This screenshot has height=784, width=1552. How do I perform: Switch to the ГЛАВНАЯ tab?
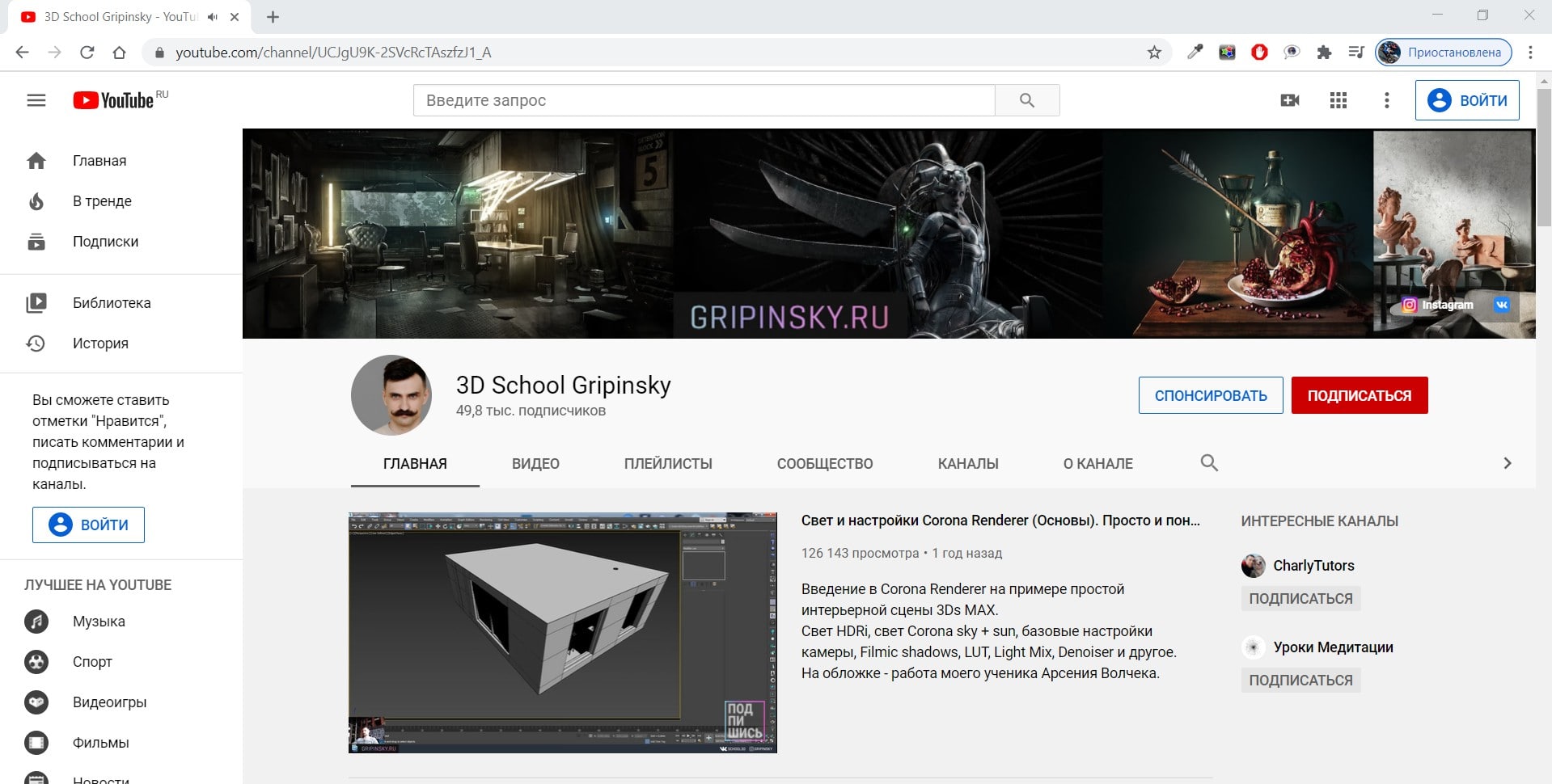coord(415,464)
